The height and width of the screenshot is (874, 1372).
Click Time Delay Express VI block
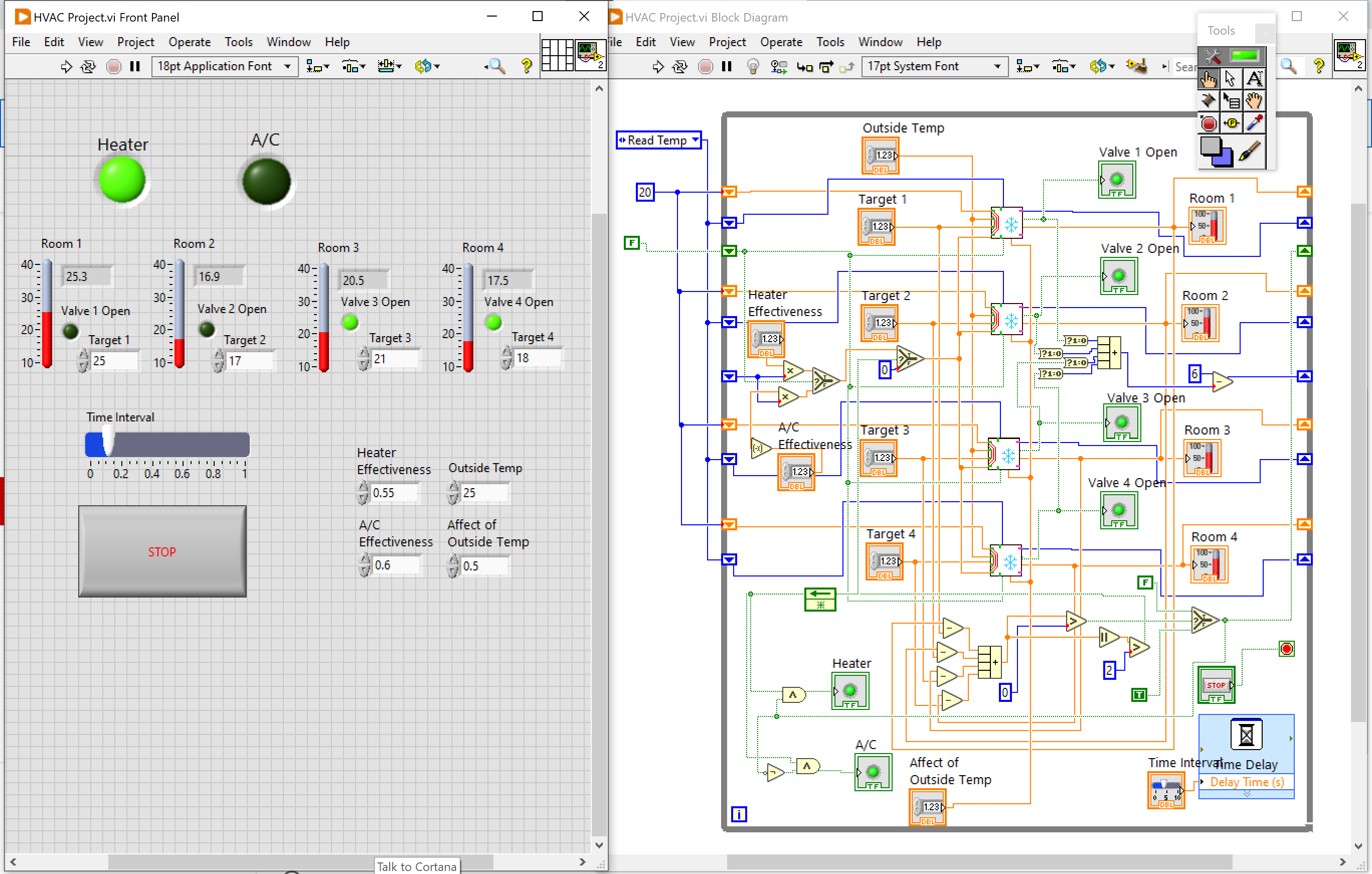click(1246, 756)
